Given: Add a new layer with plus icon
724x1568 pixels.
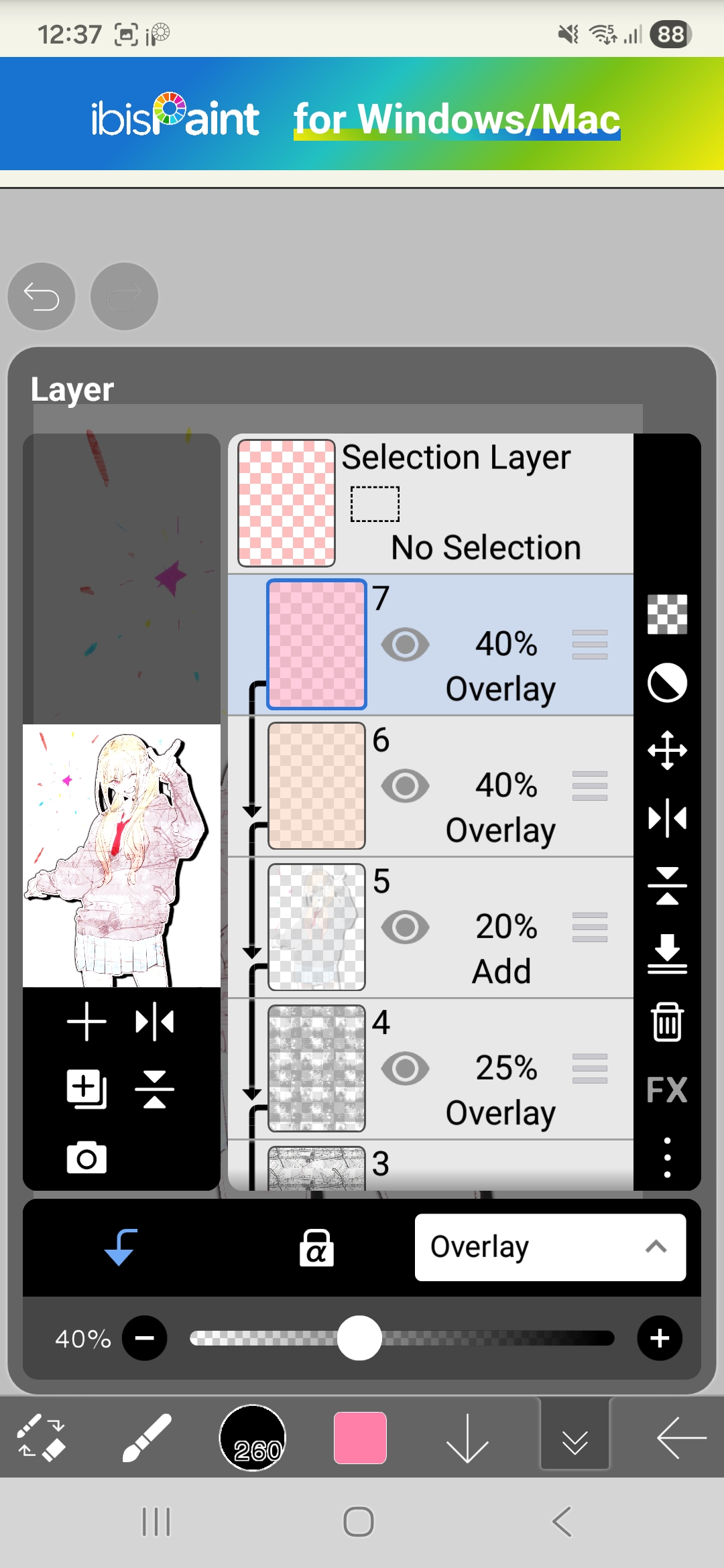Looking at the screenshot, I should coord(87,1022).
